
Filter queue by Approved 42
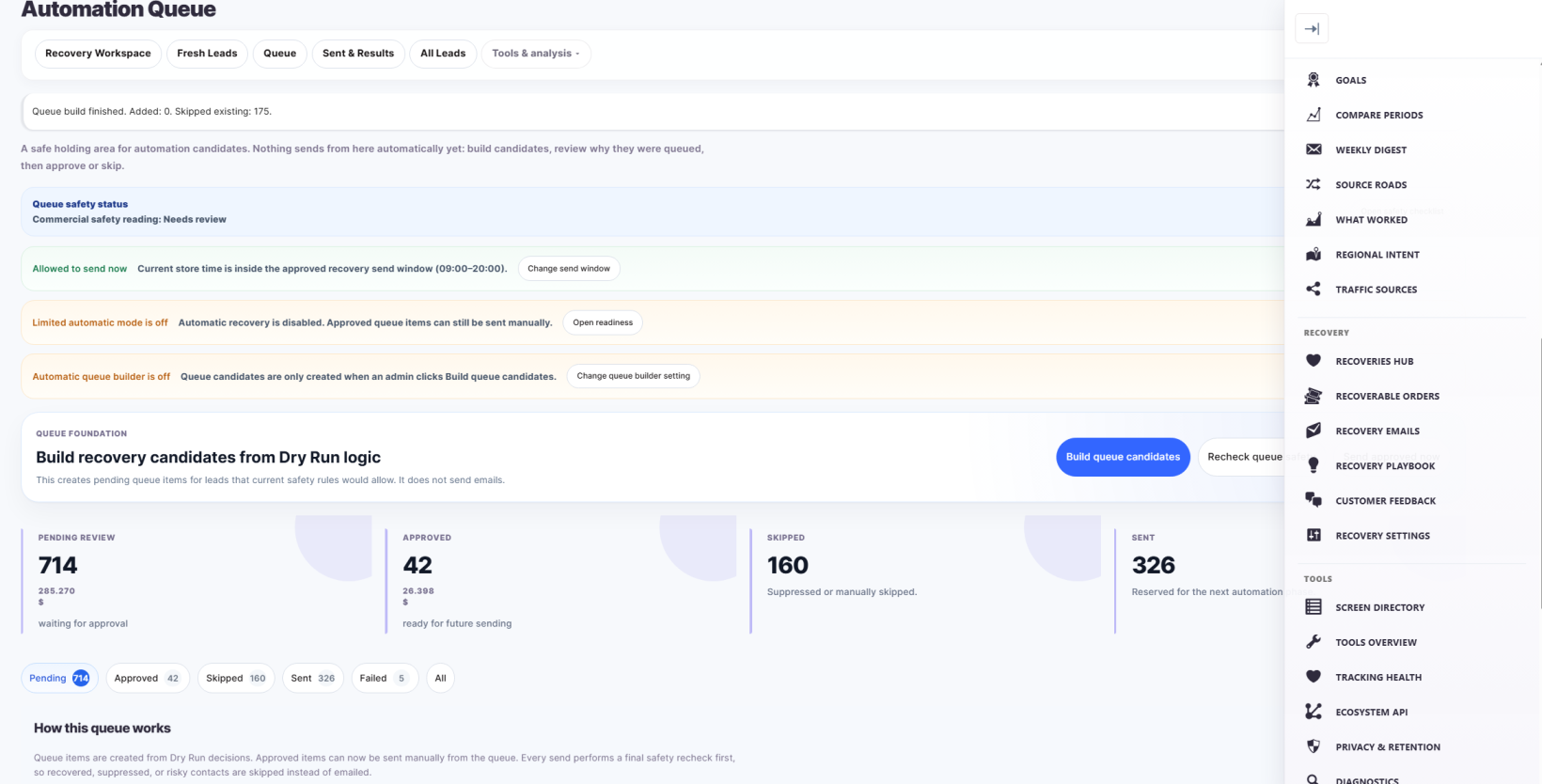tap(147, 678)
